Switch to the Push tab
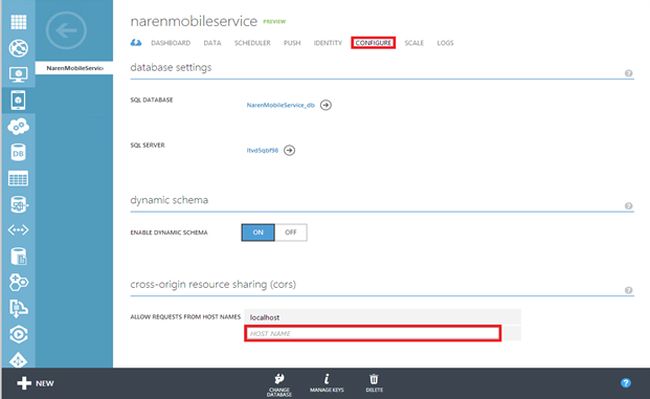The height and width of the screenshot is (399, 650). point(292,43)
